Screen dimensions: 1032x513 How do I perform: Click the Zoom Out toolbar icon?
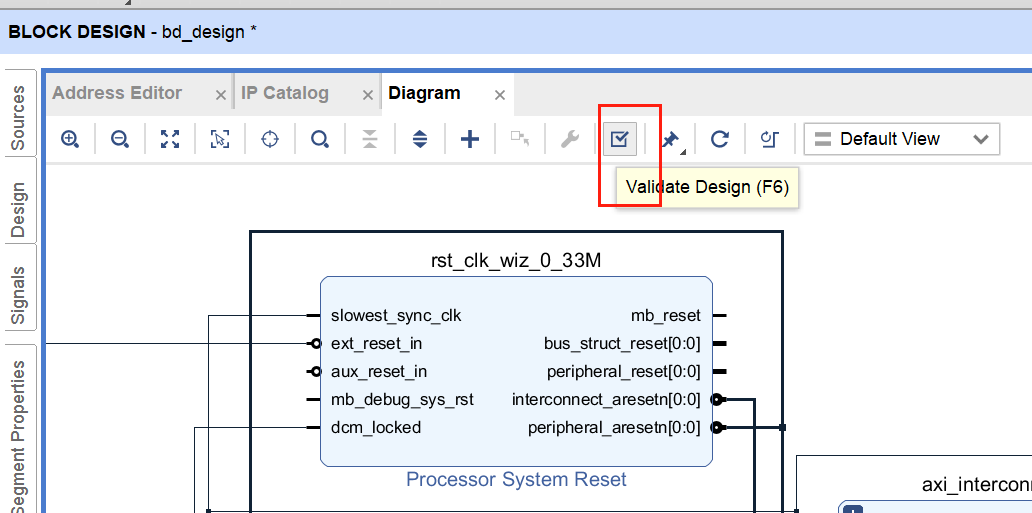pos(120,139)
